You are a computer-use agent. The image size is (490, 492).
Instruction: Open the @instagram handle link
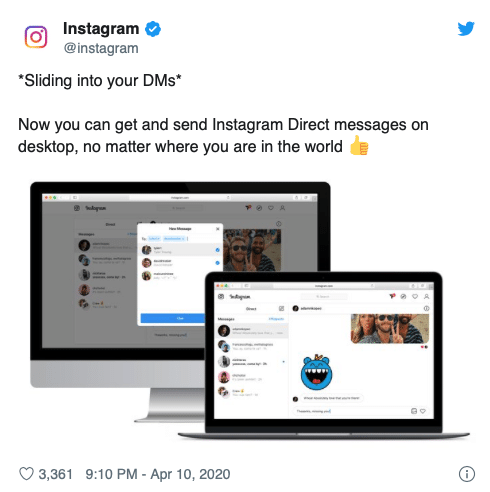click(101, 48)
